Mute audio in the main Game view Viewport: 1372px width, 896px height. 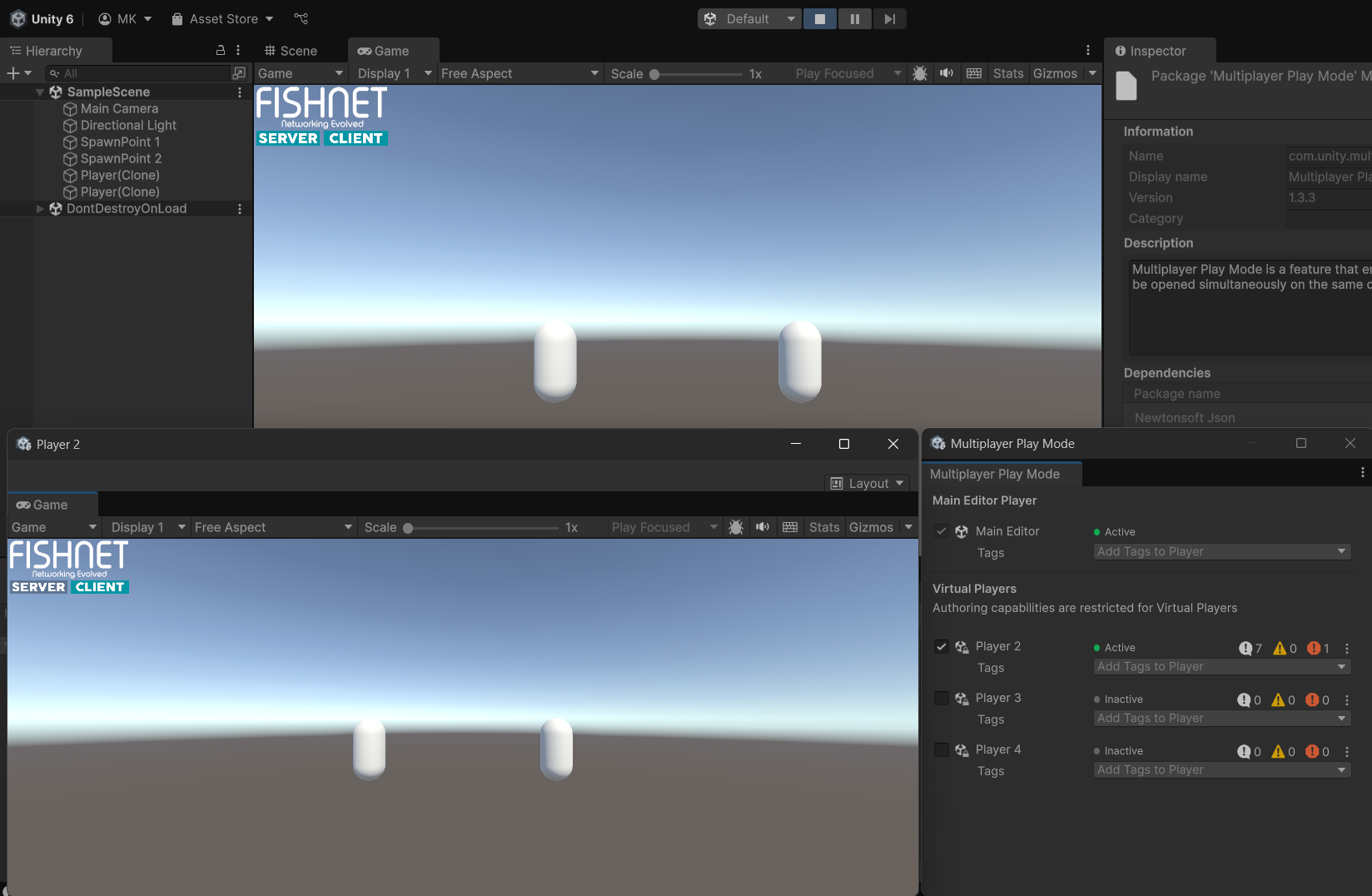pos(947,73)
